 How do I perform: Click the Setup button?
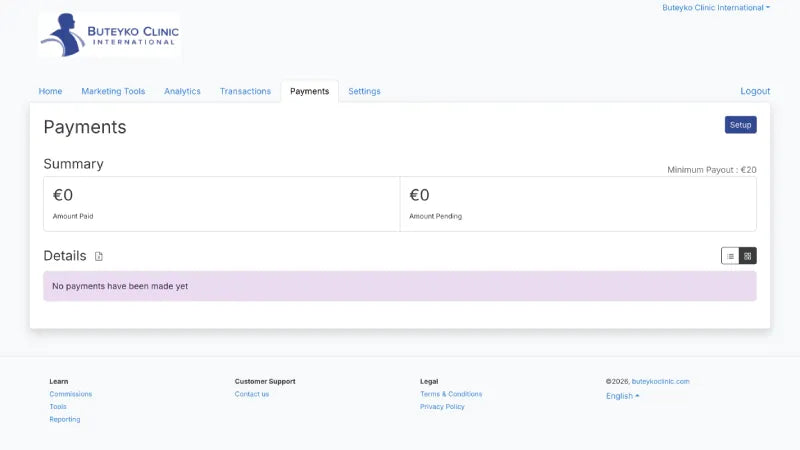point(741,125)
